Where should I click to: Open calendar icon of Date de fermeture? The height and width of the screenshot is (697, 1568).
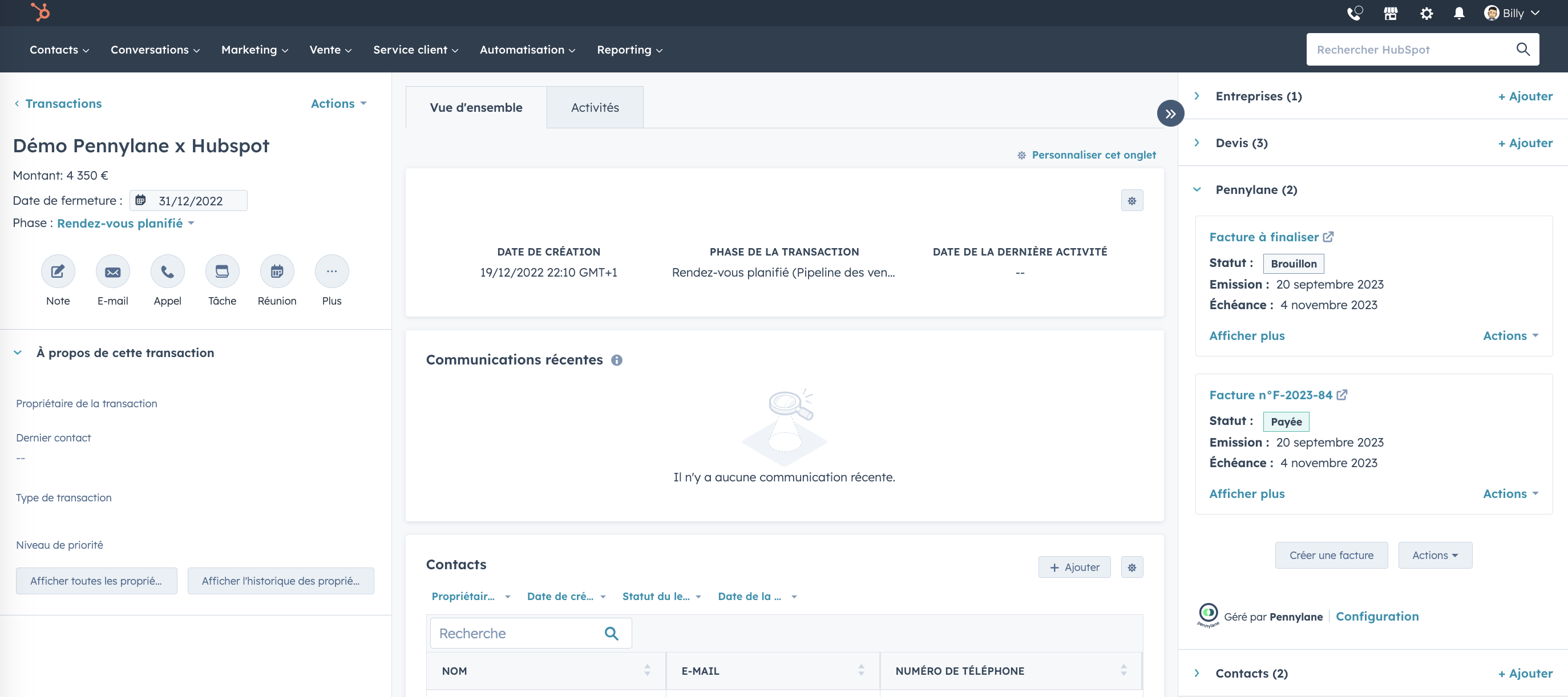click(140, 200)
